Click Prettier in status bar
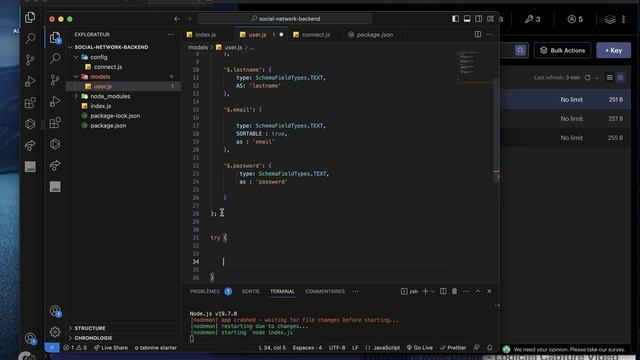The width and height of the screenshot is (640, 360). coord(453,348)
